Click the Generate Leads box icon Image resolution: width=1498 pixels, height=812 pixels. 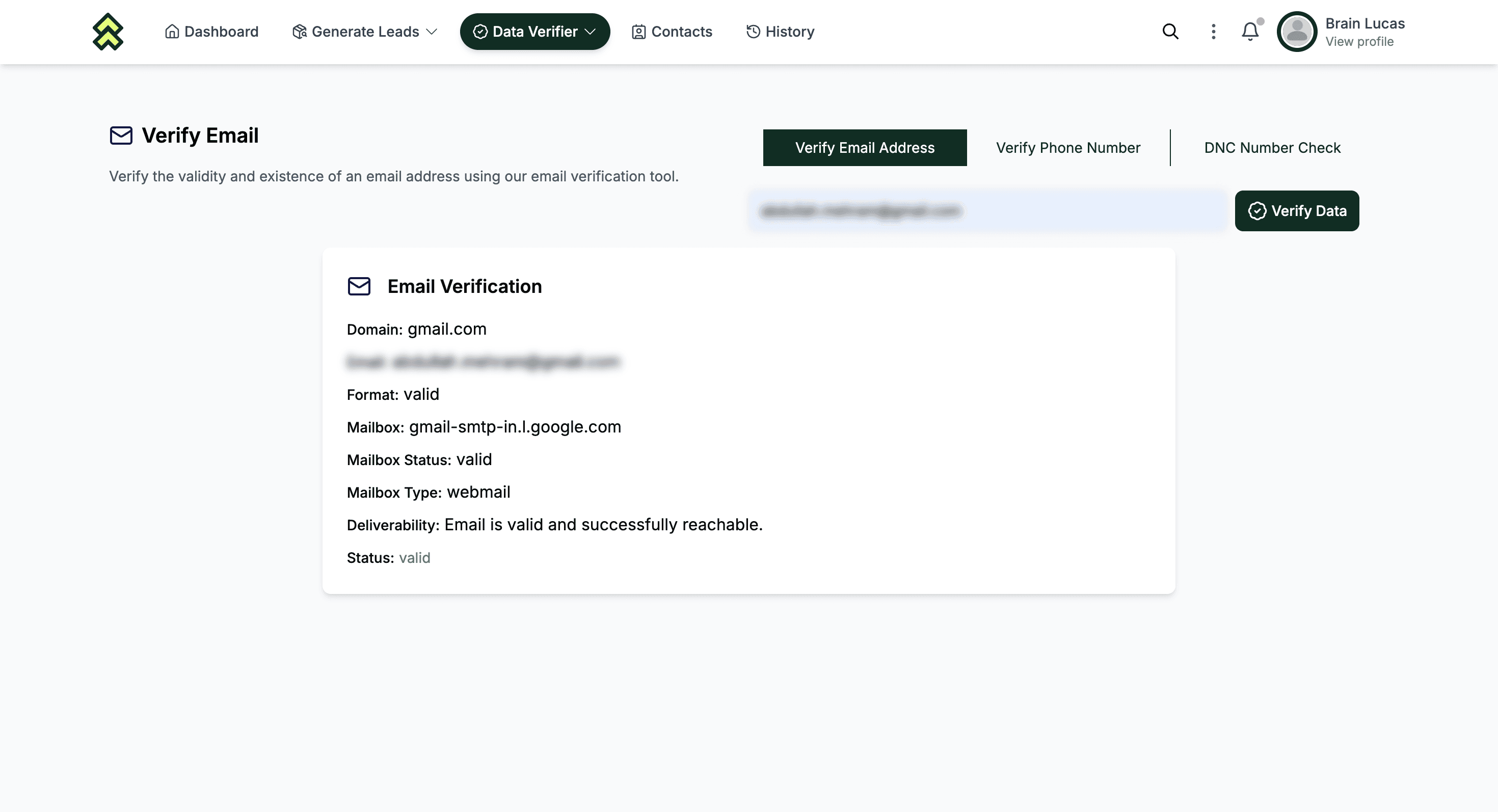click(x=300, y=32)
